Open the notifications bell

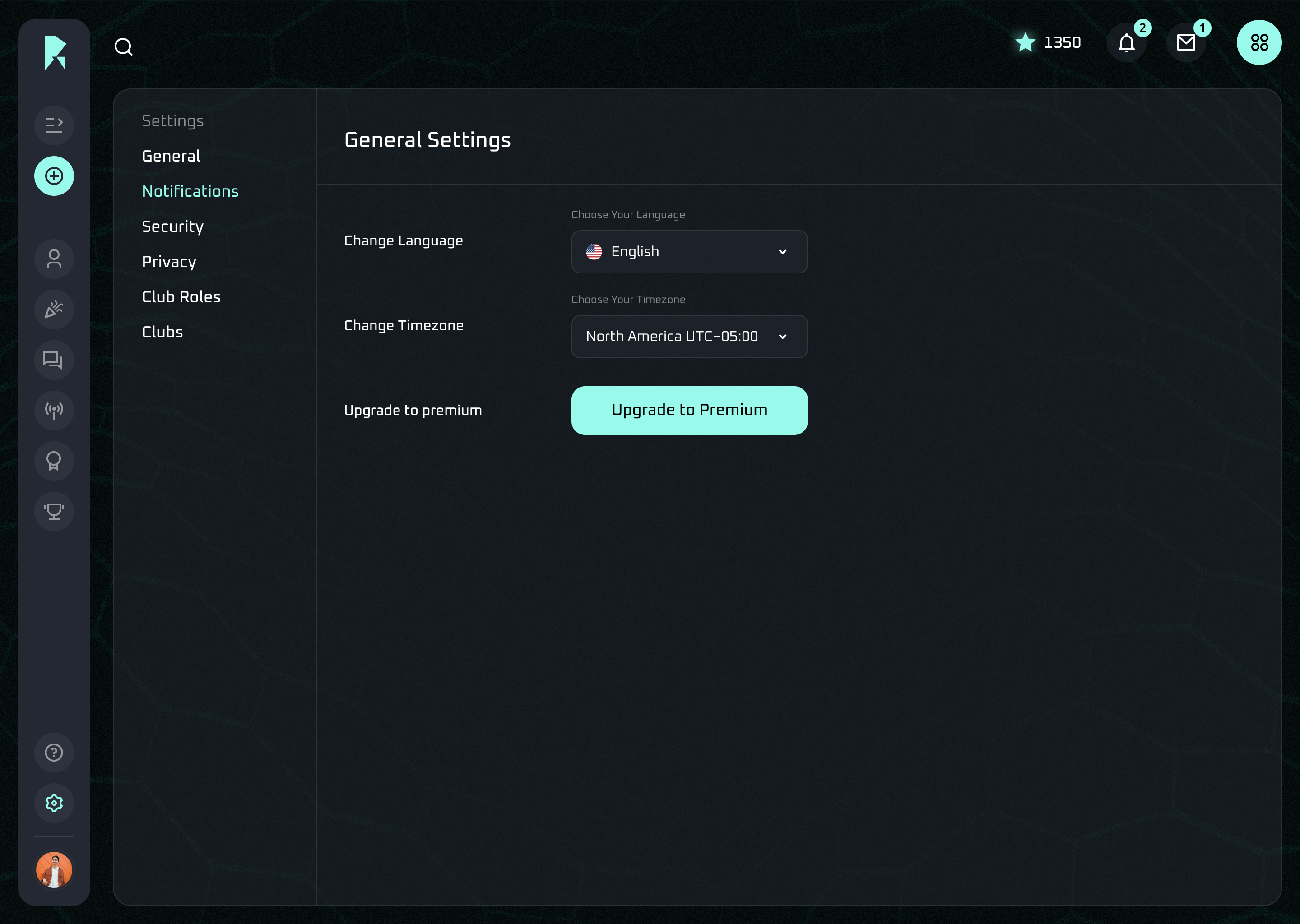click(x=1126, y=43)
